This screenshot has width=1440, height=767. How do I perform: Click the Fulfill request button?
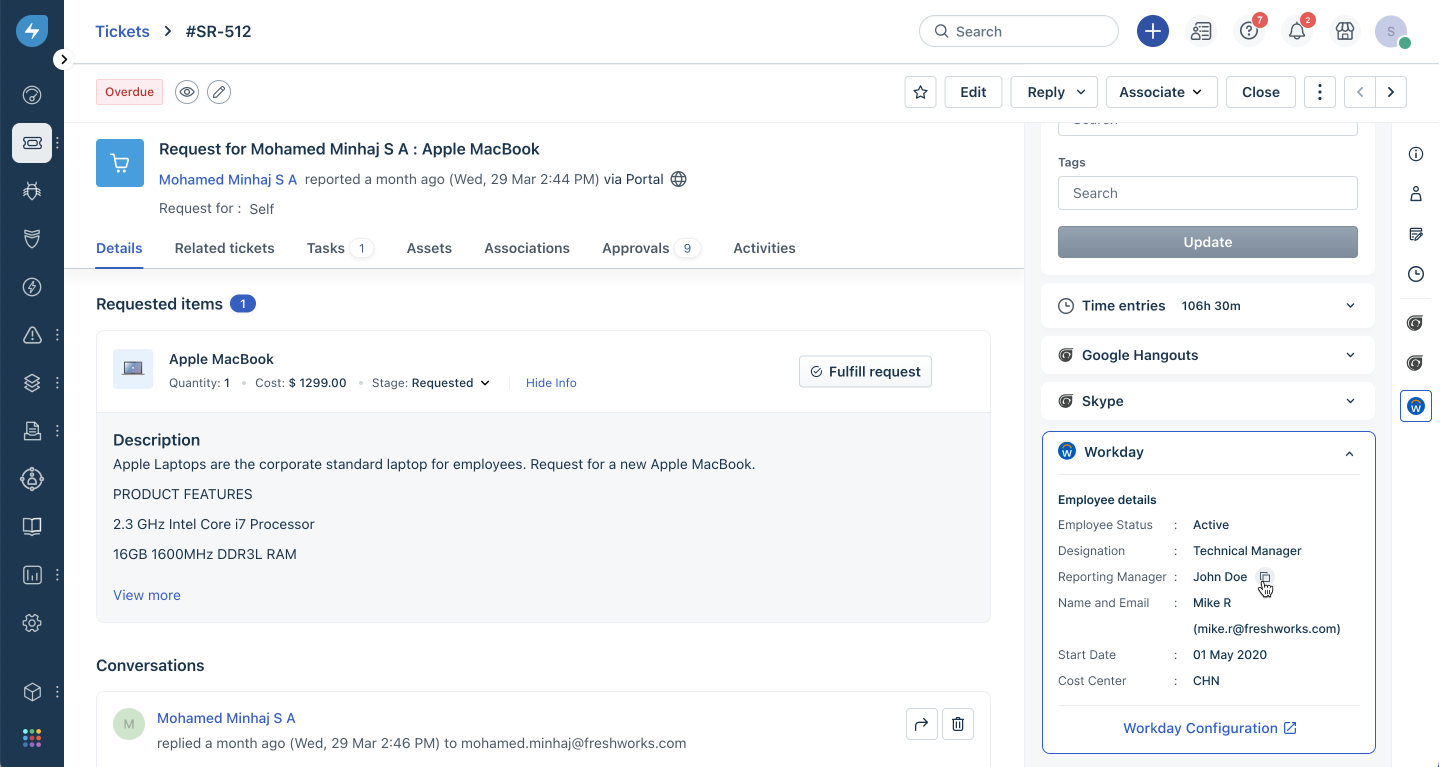pos(865,371)
